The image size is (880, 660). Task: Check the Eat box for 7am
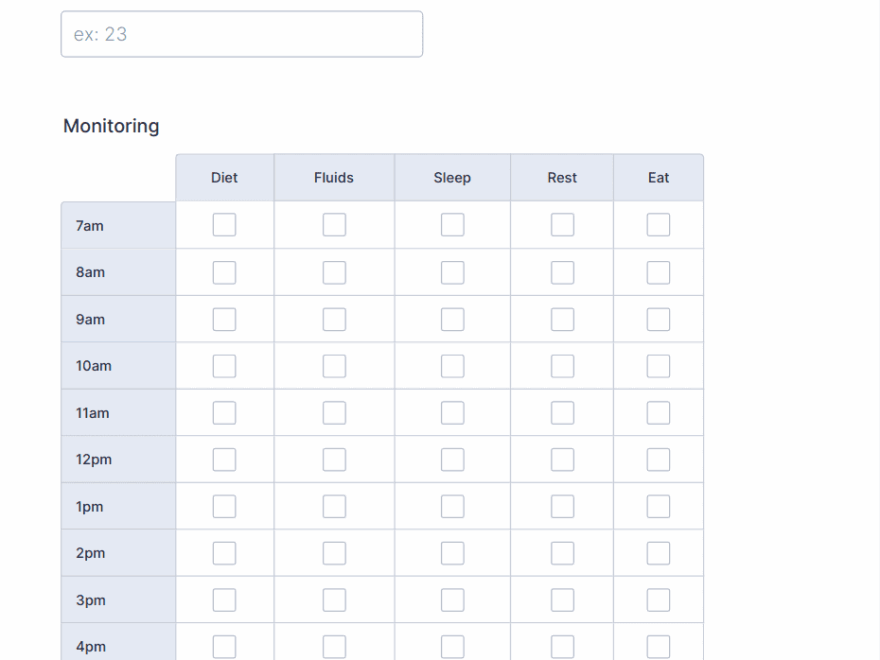click(658, 225)
